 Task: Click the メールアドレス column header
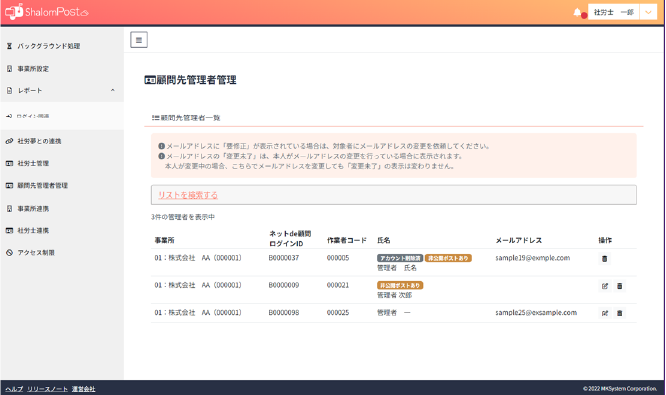[x=519, y=240]
